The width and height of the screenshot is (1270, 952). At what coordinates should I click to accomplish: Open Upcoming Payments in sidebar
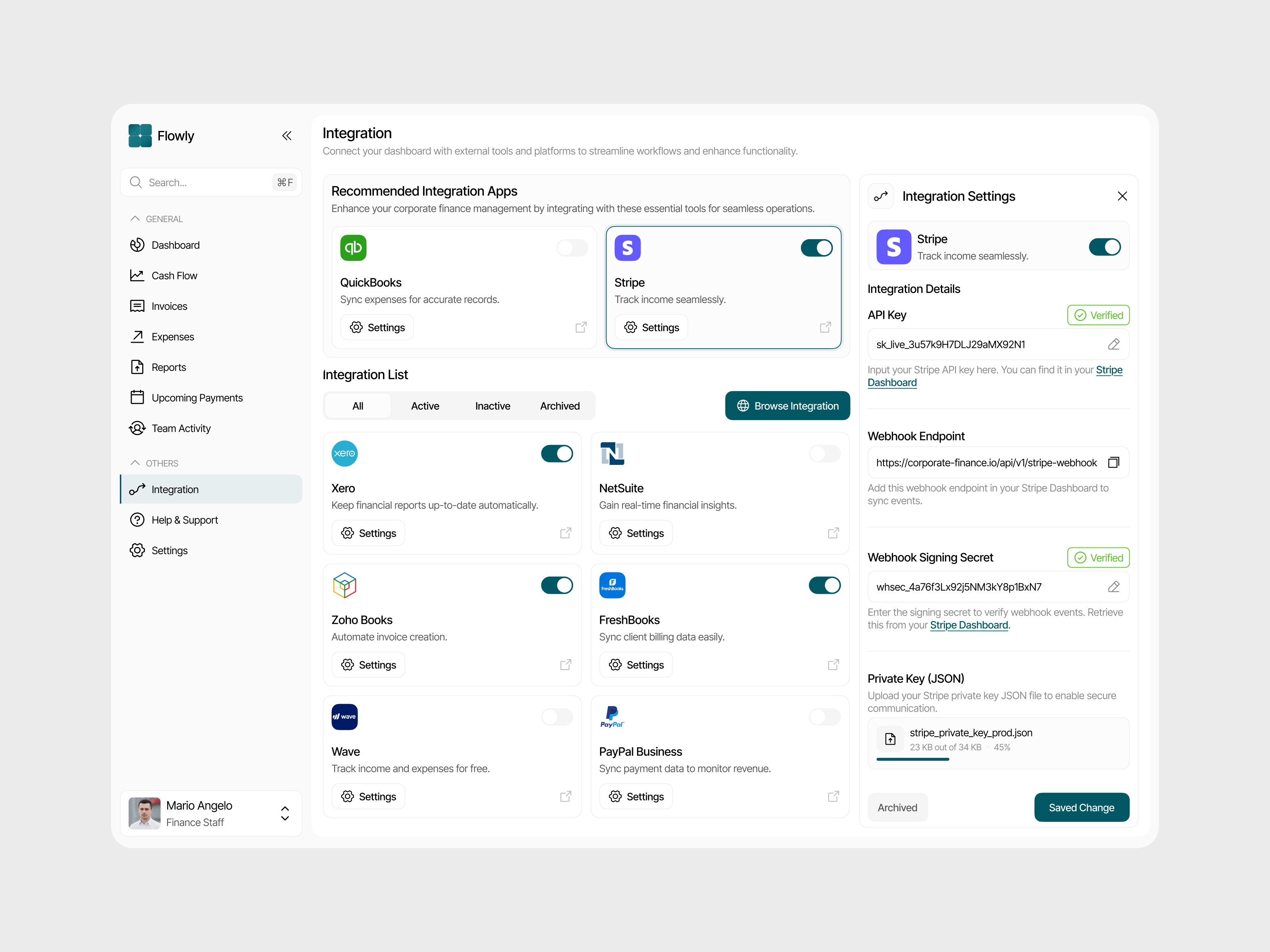pyautogui.click(x=196, y=398)
